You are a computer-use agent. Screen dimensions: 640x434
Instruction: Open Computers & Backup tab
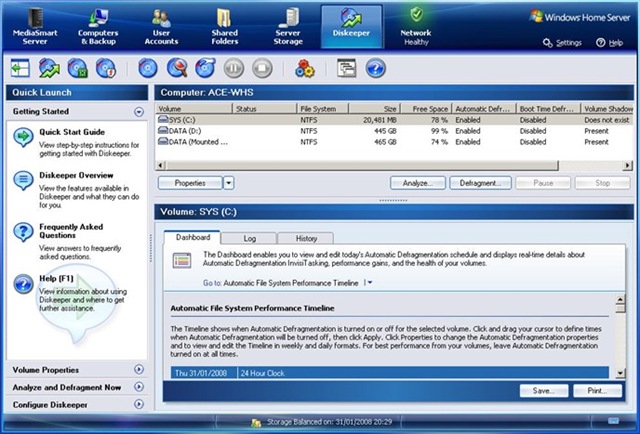[x=98, y=27]
